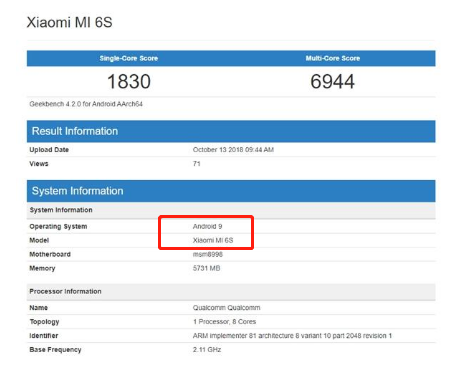Select the Upload Date row label
The width and height of the screenshot is (454, 365).
coord(49,150)
